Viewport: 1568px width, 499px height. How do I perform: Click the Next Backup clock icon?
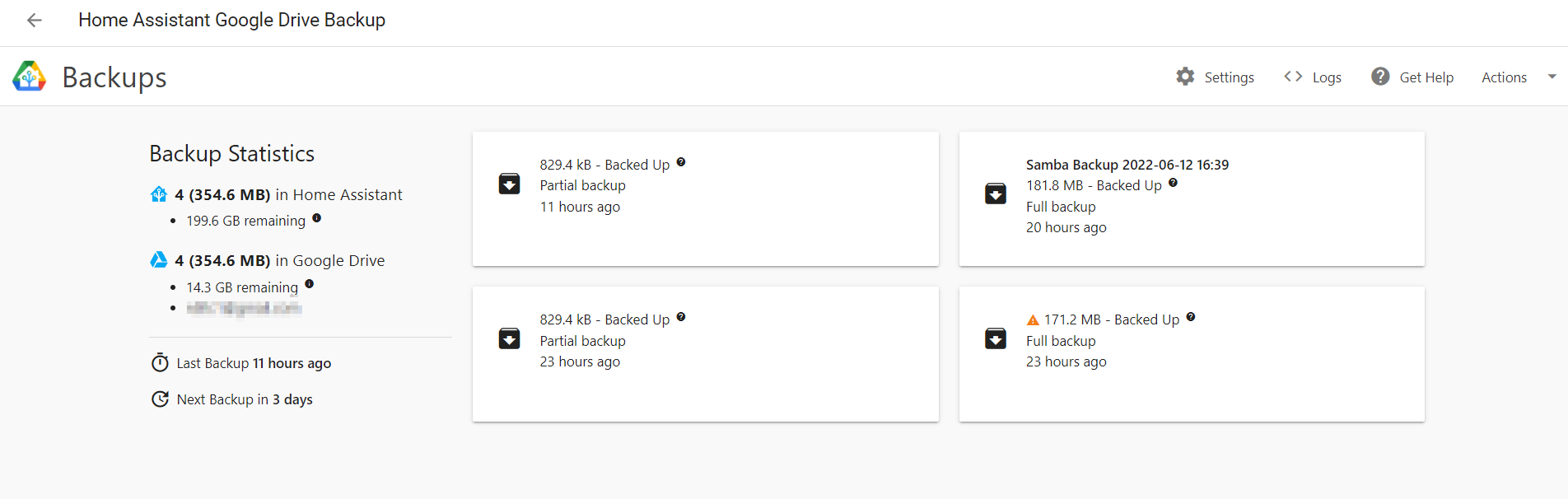coord(160,399)
